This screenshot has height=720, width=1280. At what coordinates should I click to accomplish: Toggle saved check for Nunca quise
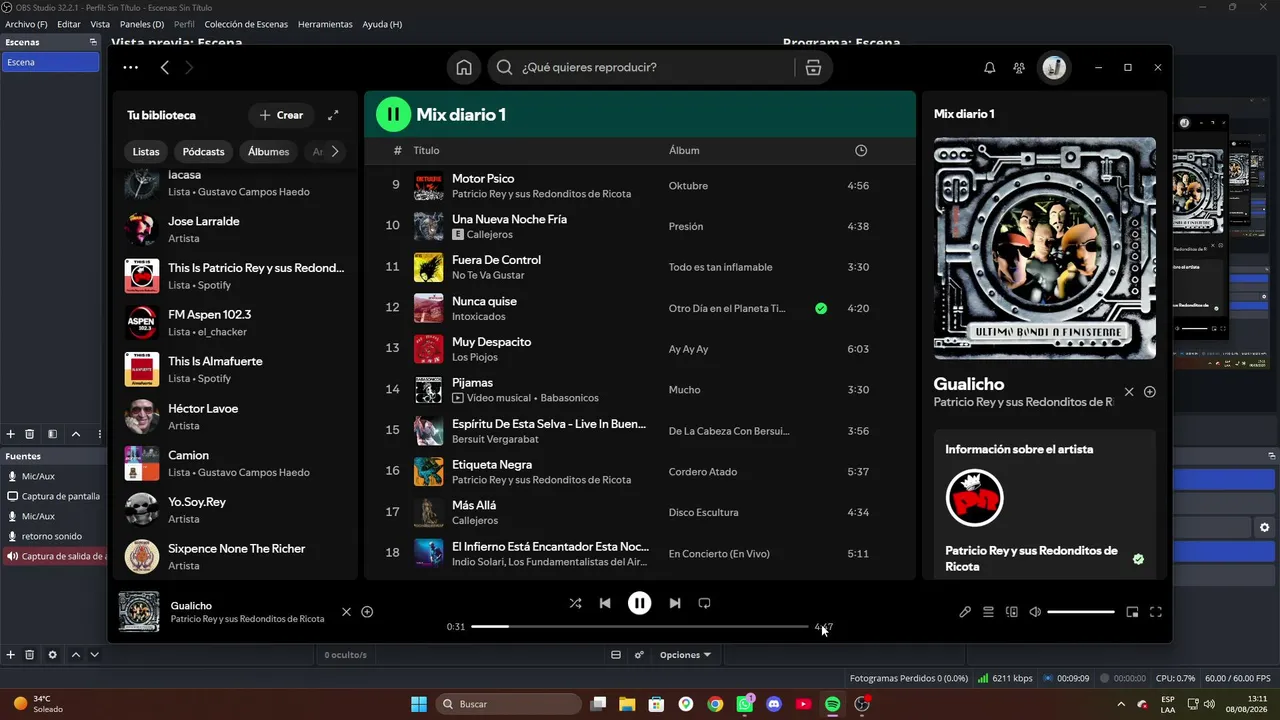[821, 308]
